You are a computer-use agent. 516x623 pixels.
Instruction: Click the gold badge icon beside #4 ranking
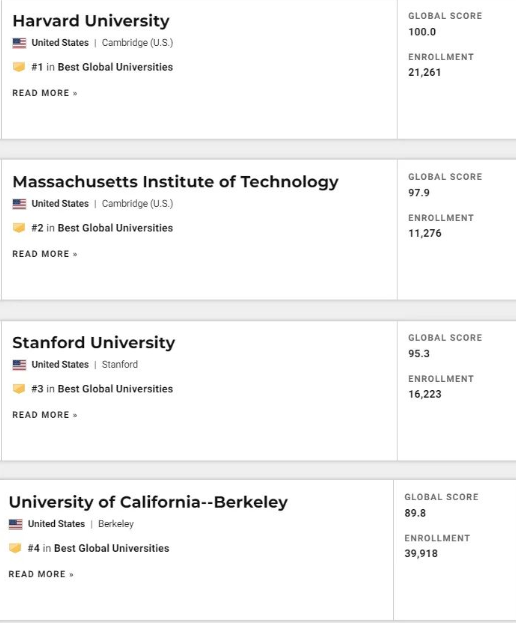pos(15,548)
